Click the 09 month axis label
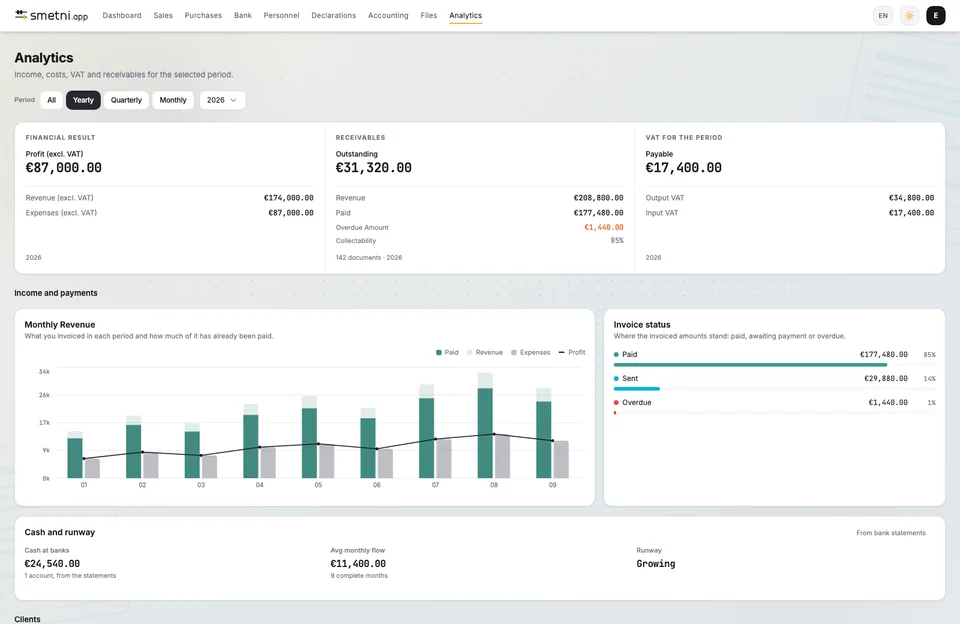Image resolution: width=960 pixels, height=624 pixels. click(x=552, y=484)
